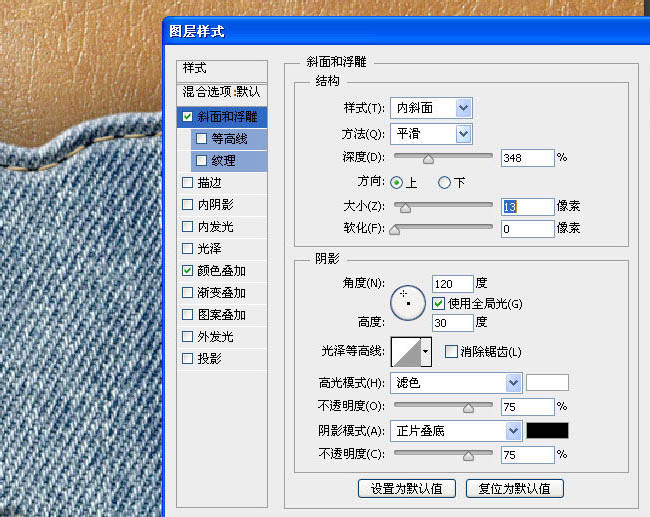Click the shadow 不透明度(C) slider handle
Image resolution: width=650 pixels, height=517 pixels.
[x=468, y=456]
